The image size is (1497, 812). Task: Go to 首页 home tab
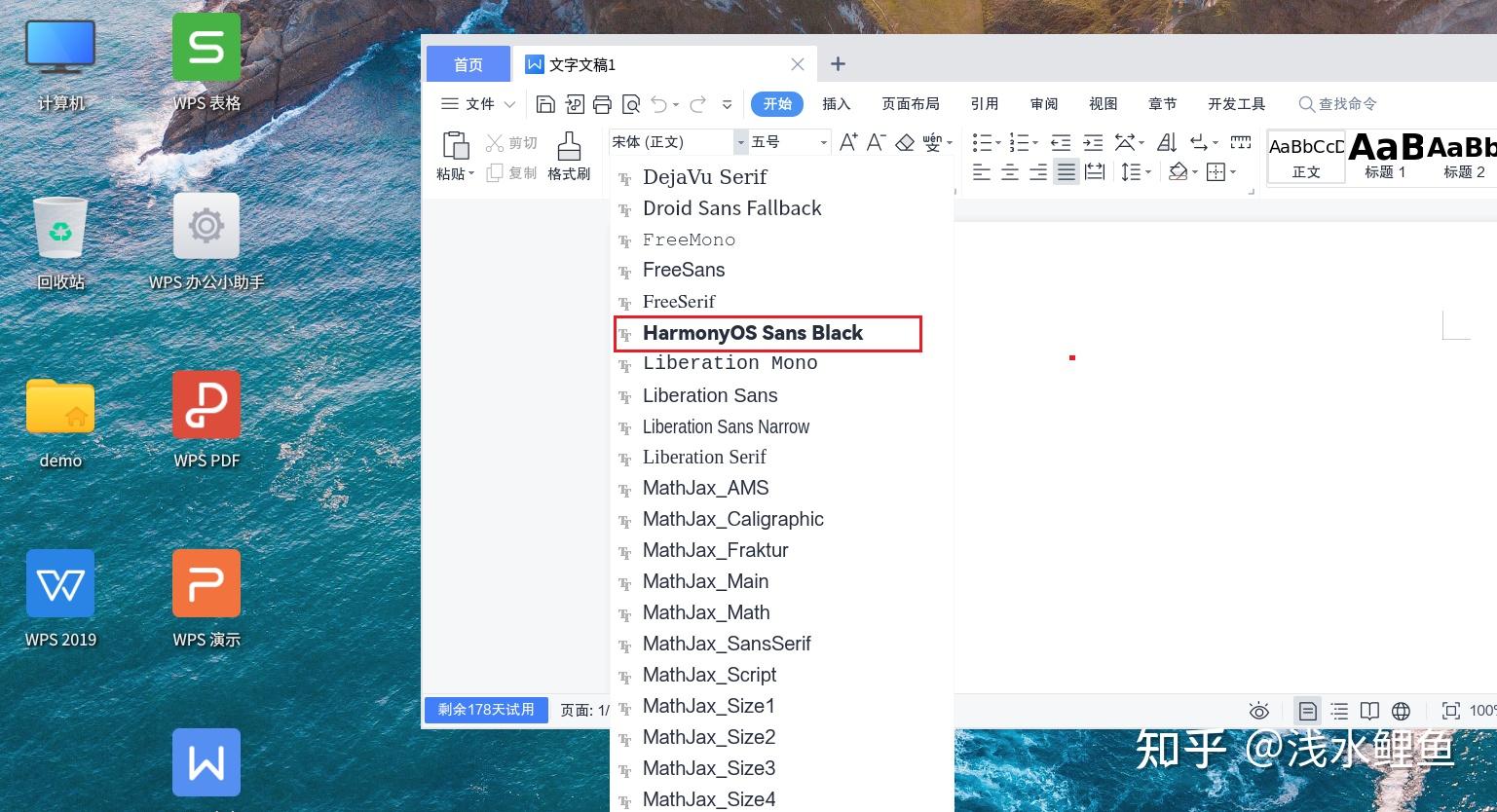tap(468, 64)
